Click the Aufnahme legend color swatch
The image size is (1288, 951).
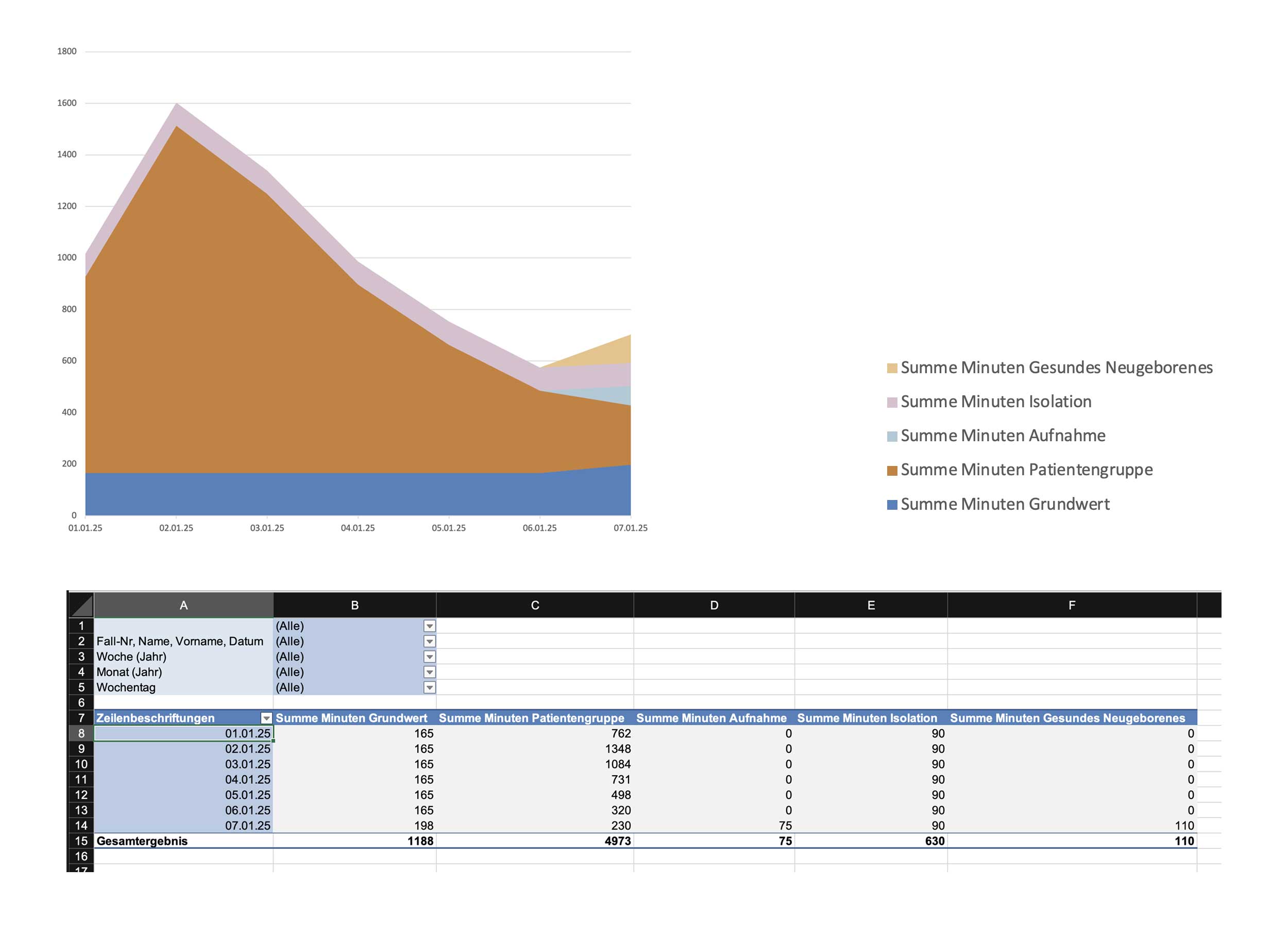892,437
